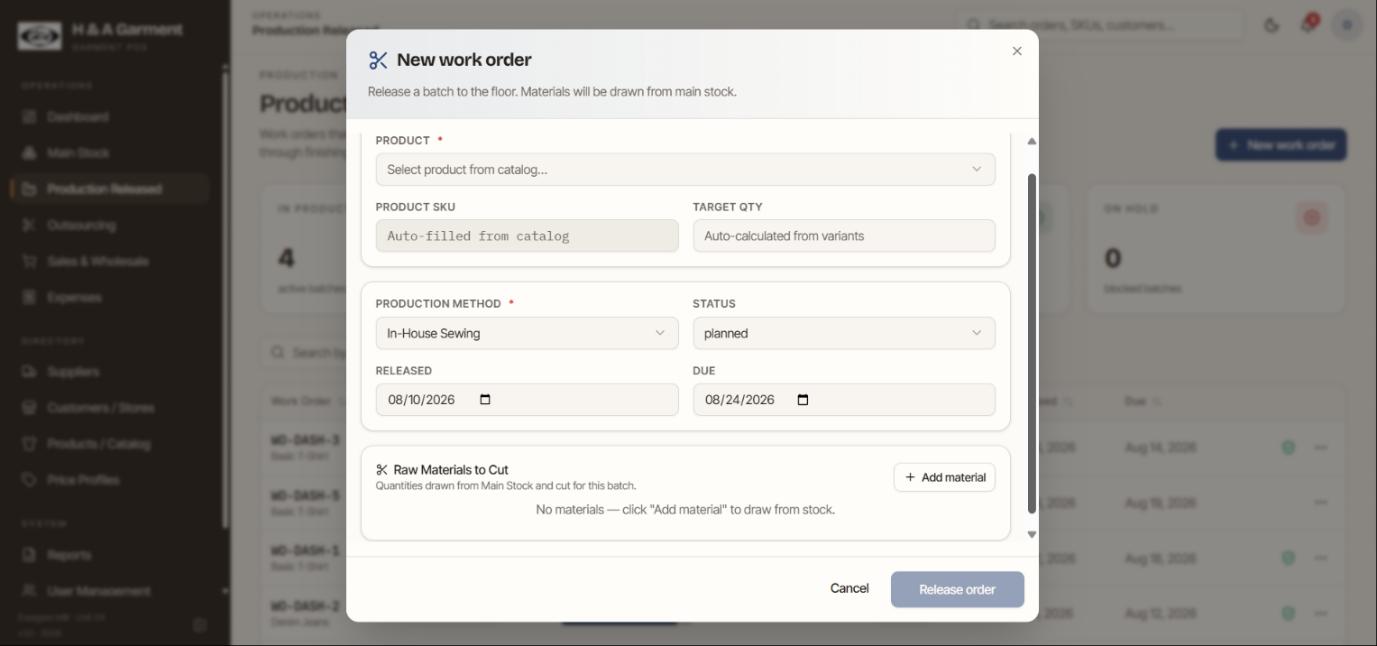Open Price Profiles in the sidebar

[110, 480]
